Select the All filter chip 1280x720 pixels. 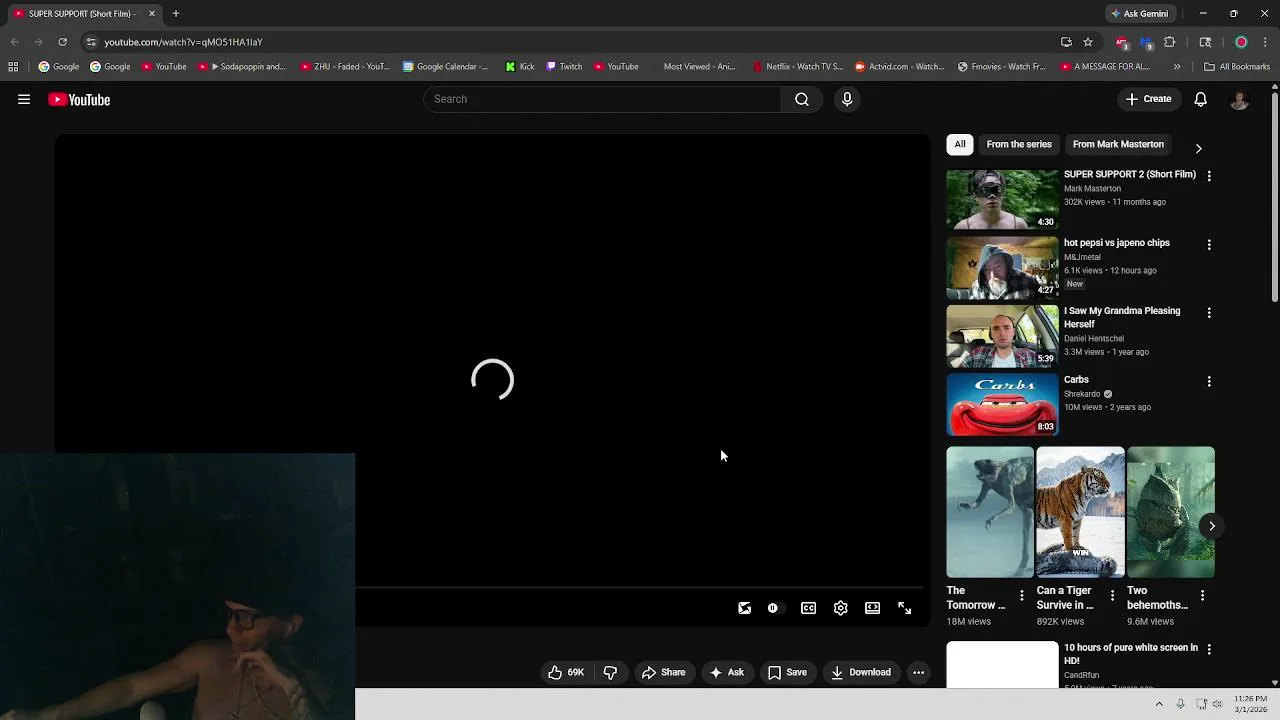[x=960, y=144]
